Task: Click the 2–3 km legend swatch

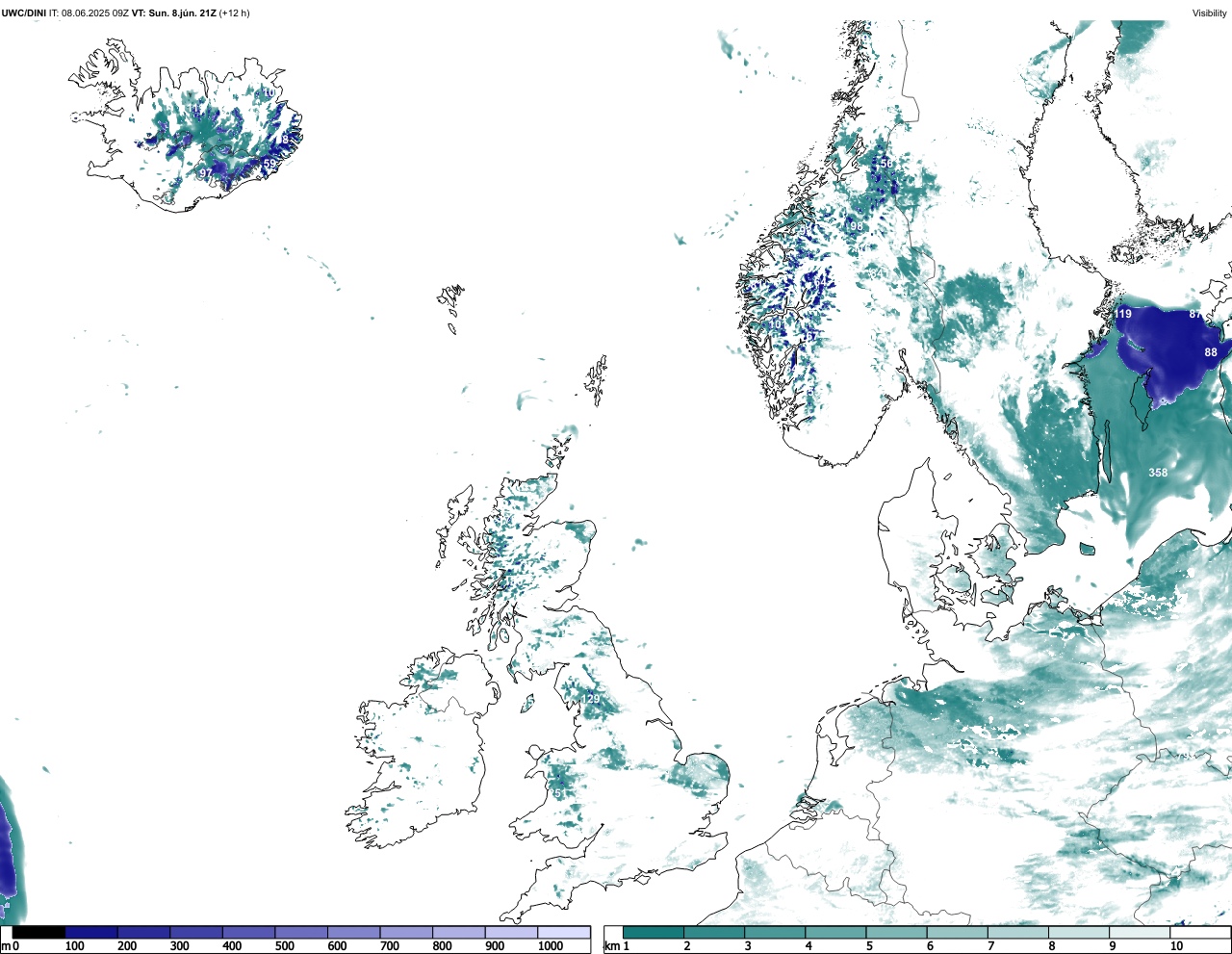Action: (714, 932)
